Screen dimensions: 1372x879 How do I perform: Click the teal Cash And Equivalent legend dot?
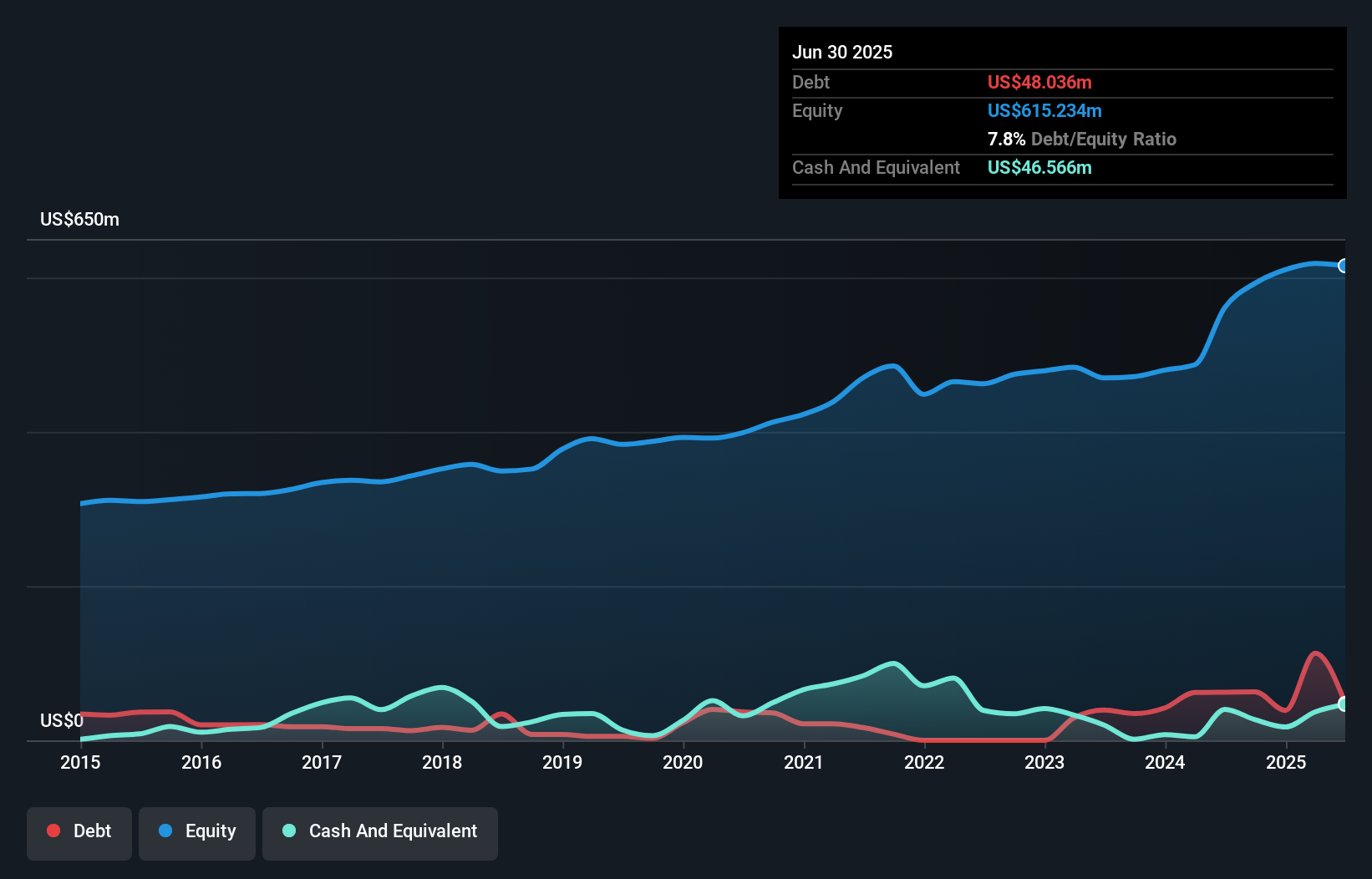click(x=289, y=831)
